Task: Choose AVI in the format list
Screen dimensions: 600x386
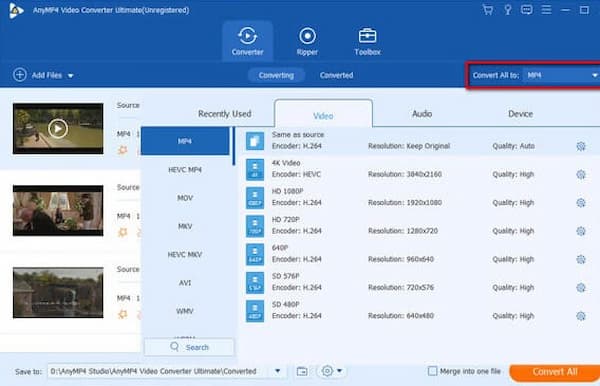Action: (x=185, y=283)
